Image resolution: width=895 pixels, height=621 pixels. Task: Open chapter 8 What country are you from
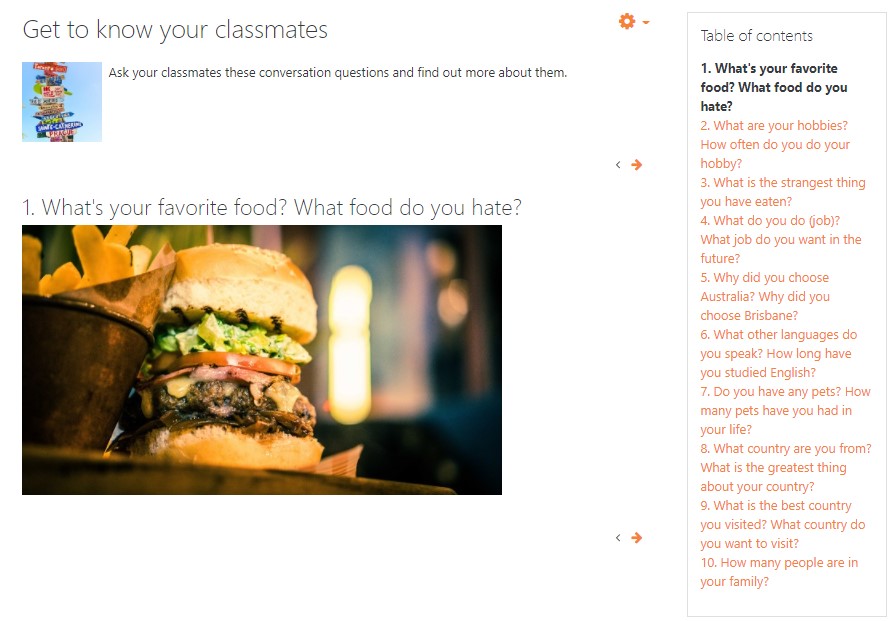pos(785,467)
